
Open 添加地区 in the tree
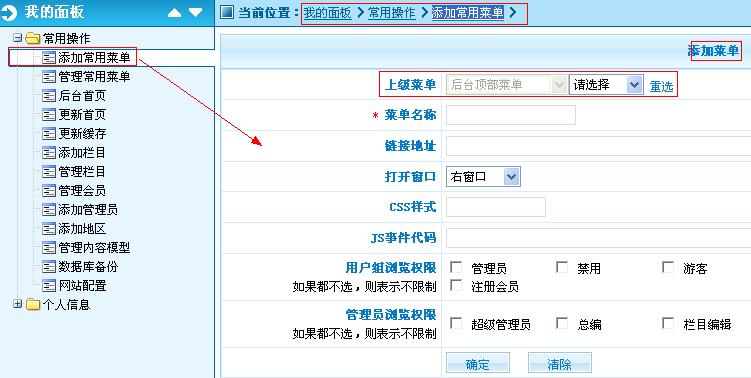82,229
